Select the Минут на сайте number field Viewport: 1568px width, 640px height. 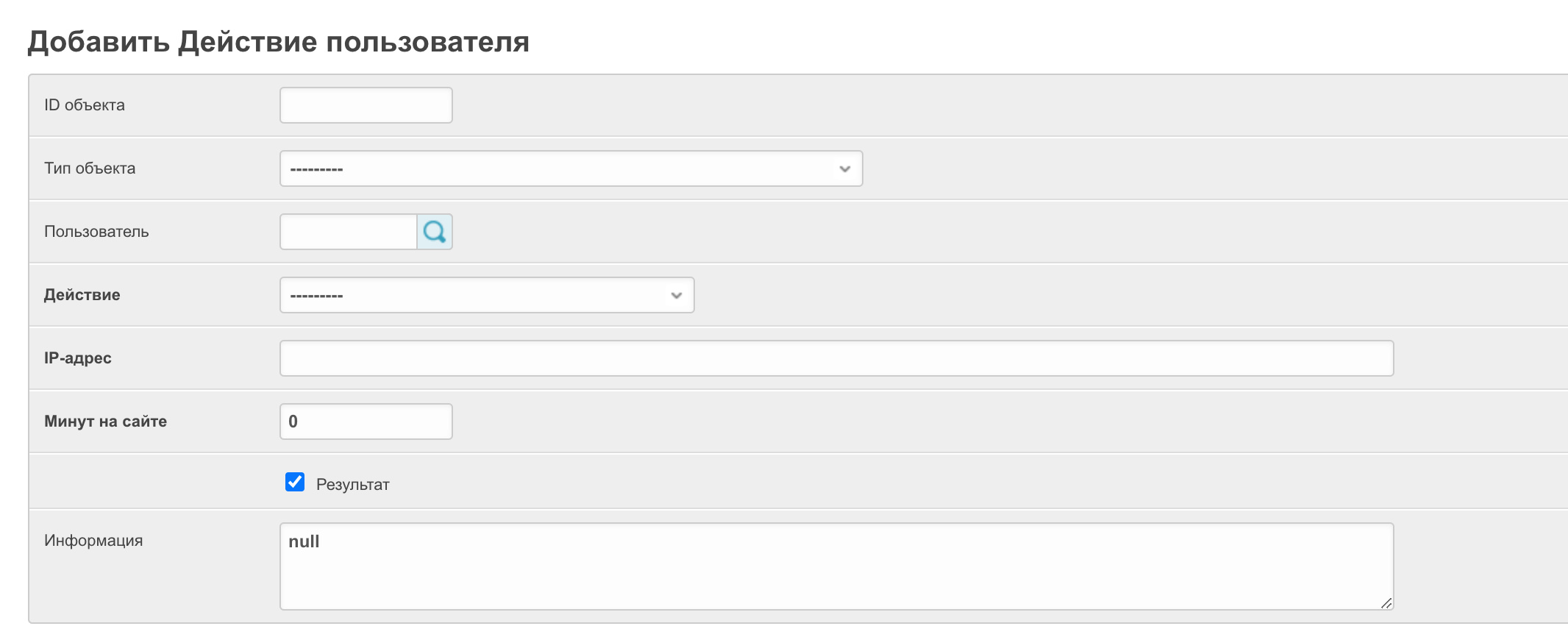[x=366, y=422]
